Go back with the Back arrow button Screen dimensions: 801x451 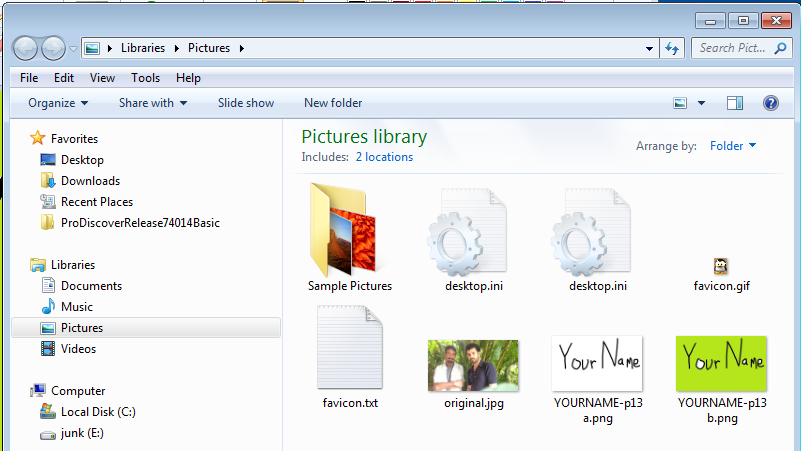(25, 49)
